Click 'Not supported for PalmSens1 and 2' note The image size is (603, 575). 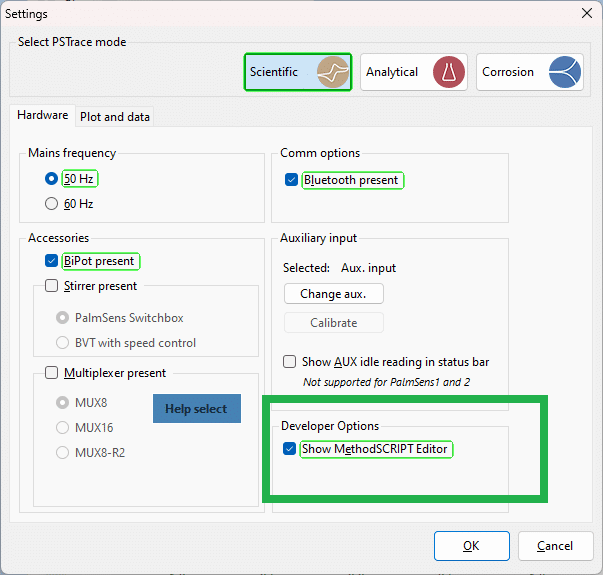tap(386, 382)
